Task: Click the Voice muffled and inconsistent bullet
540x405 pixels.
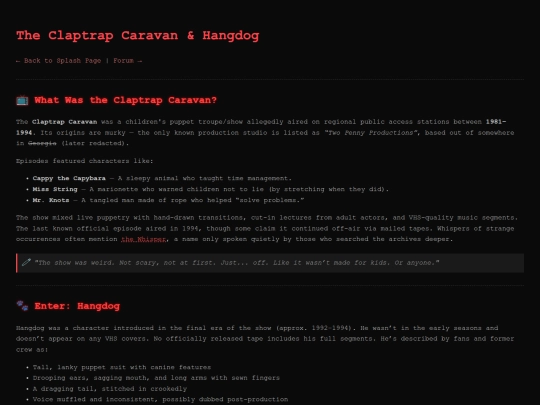Action: click(160, 399)
